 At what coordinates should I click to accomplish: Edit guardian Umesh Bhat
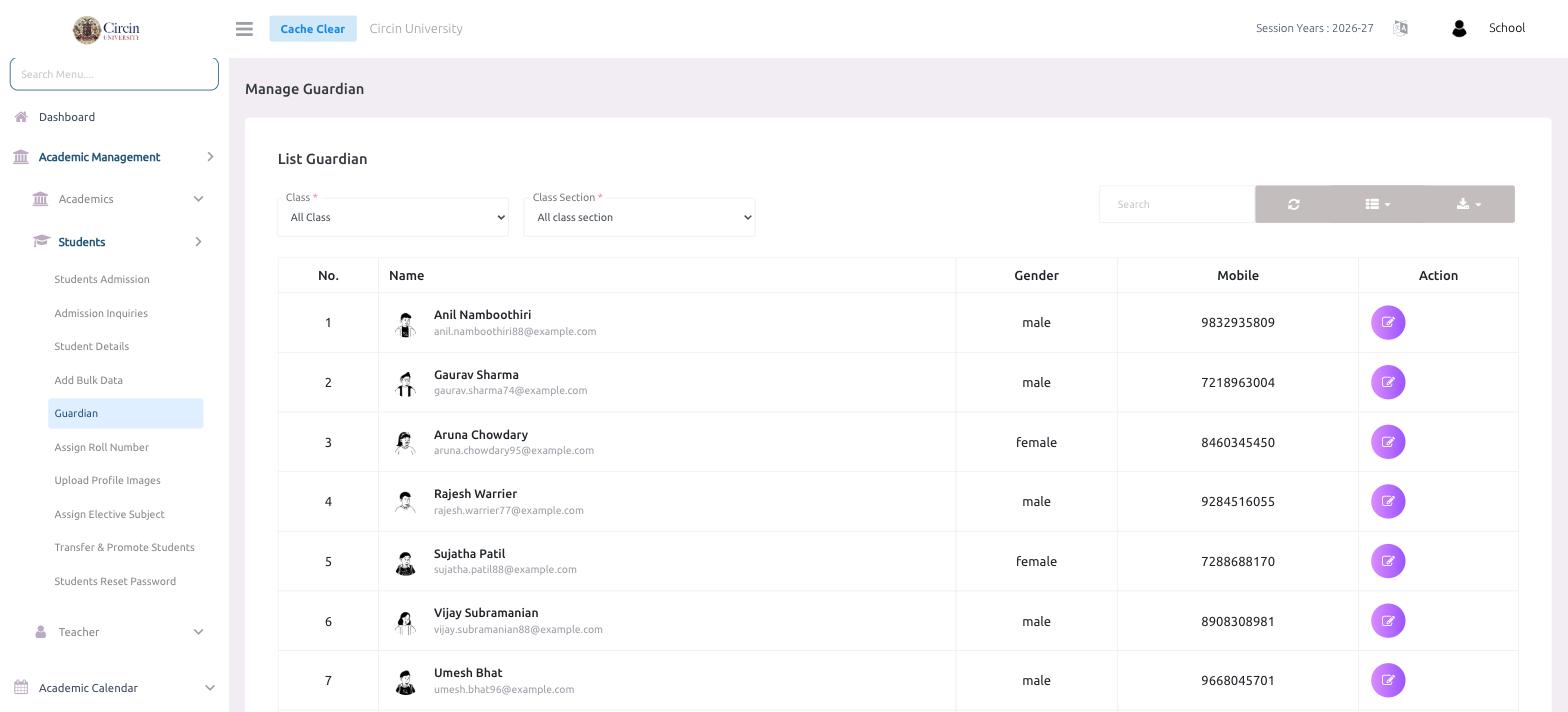(1388, 680)
